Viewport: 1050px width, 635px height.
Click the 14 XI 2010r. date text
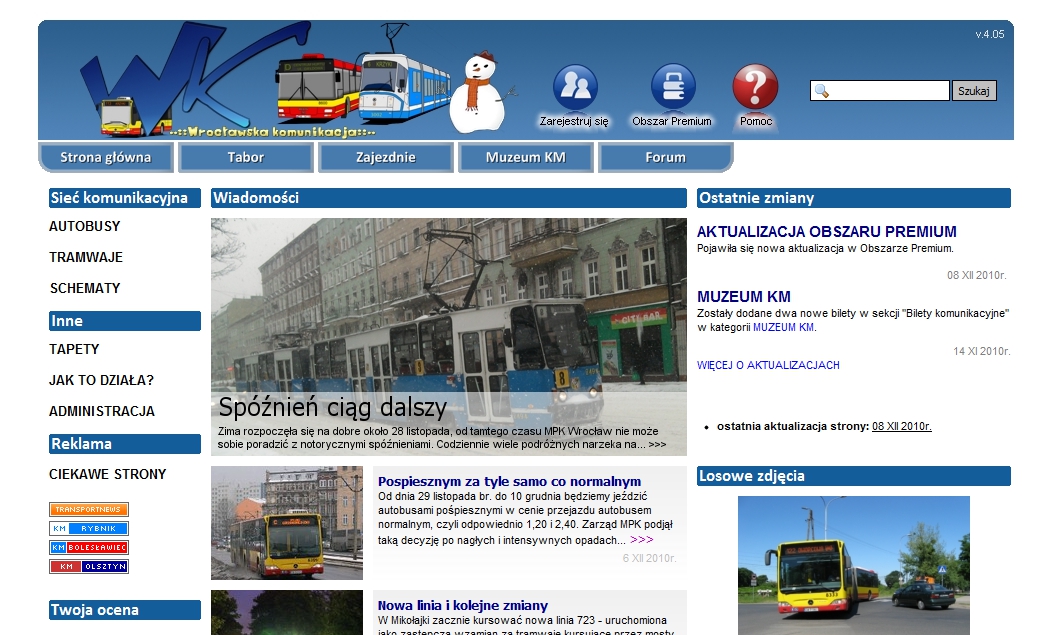click(982, 351)
